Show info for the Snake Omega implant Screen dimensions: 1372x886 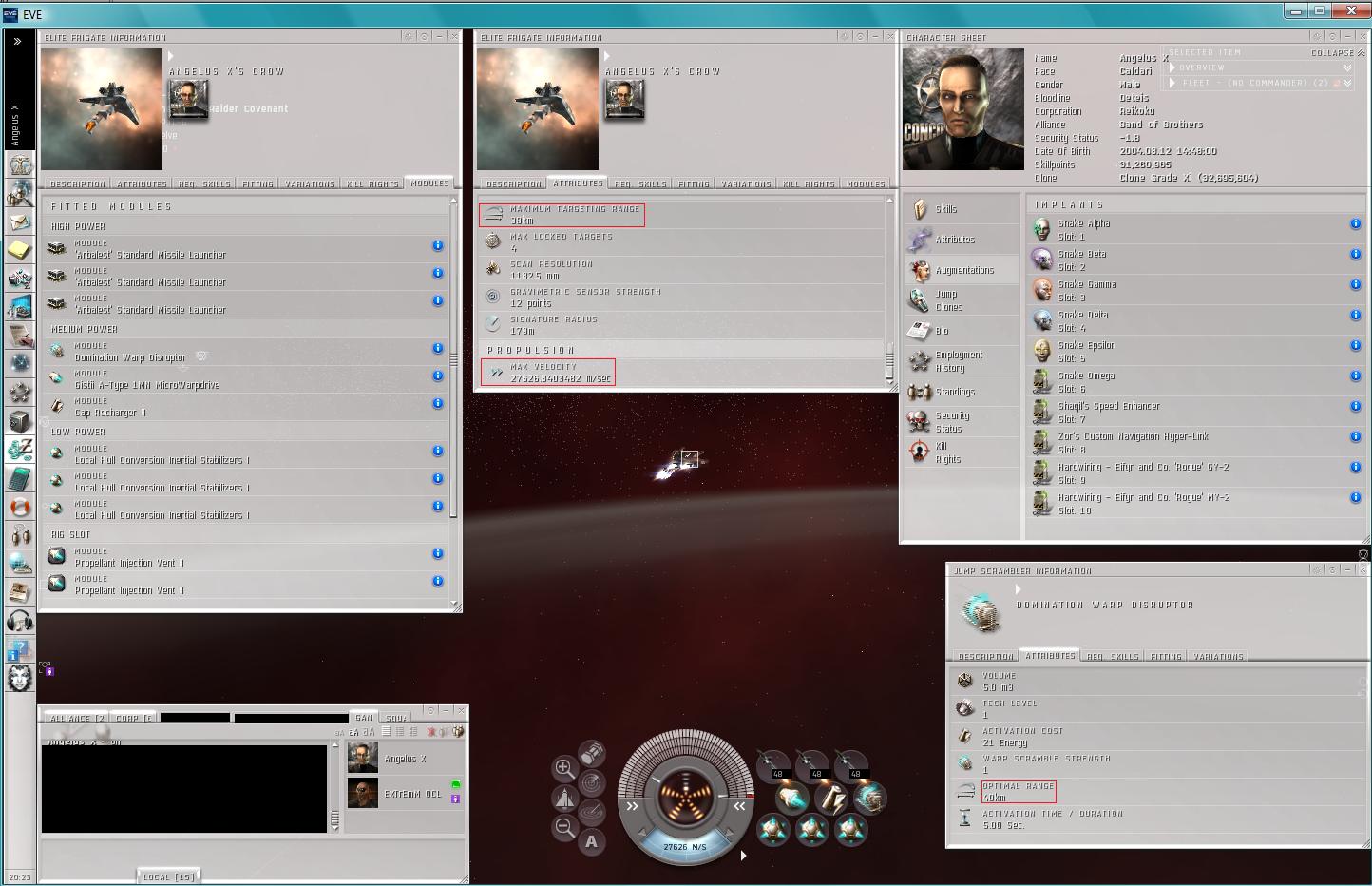click(1355, 376)
